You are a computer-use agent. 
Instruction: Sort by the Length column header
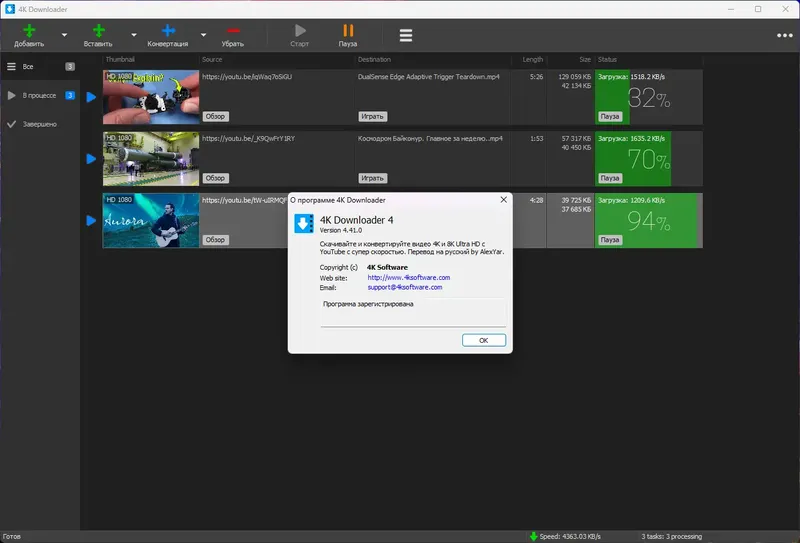(x=533, y=59)
